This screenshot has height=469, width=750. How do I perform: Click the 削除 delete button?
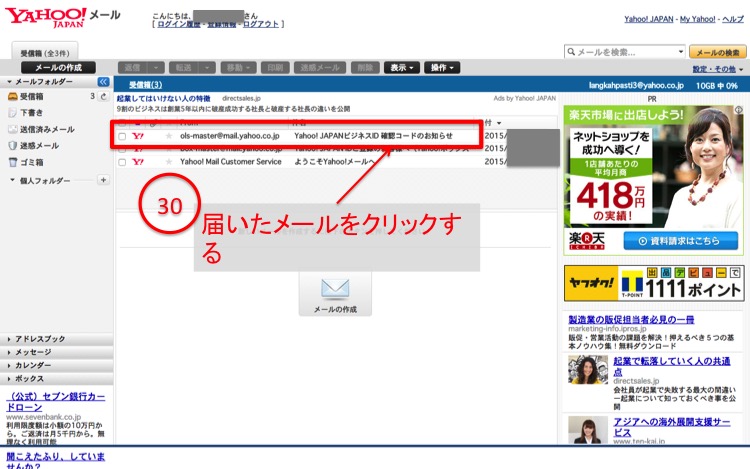click(365, 68)
